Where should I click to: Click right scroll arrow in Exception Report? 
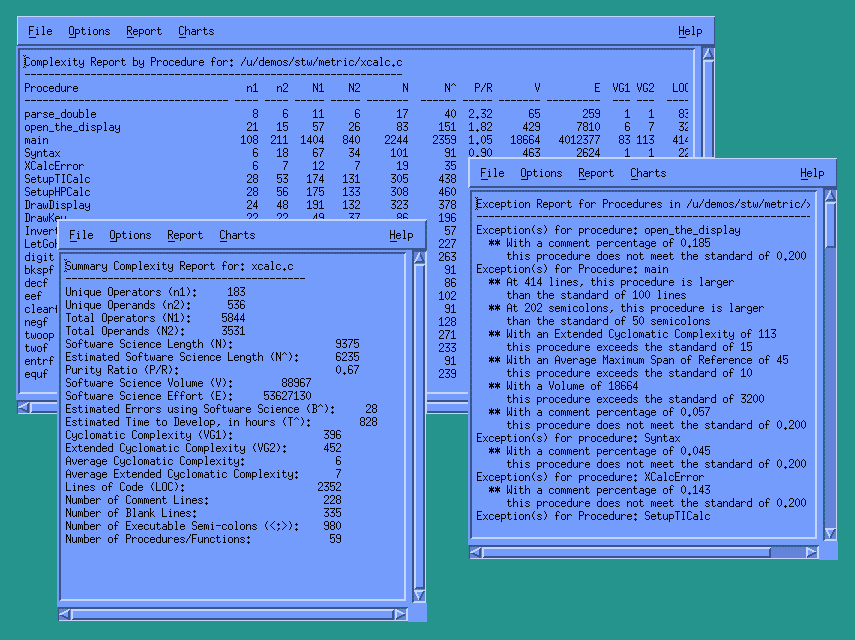[x=812, y=551]
